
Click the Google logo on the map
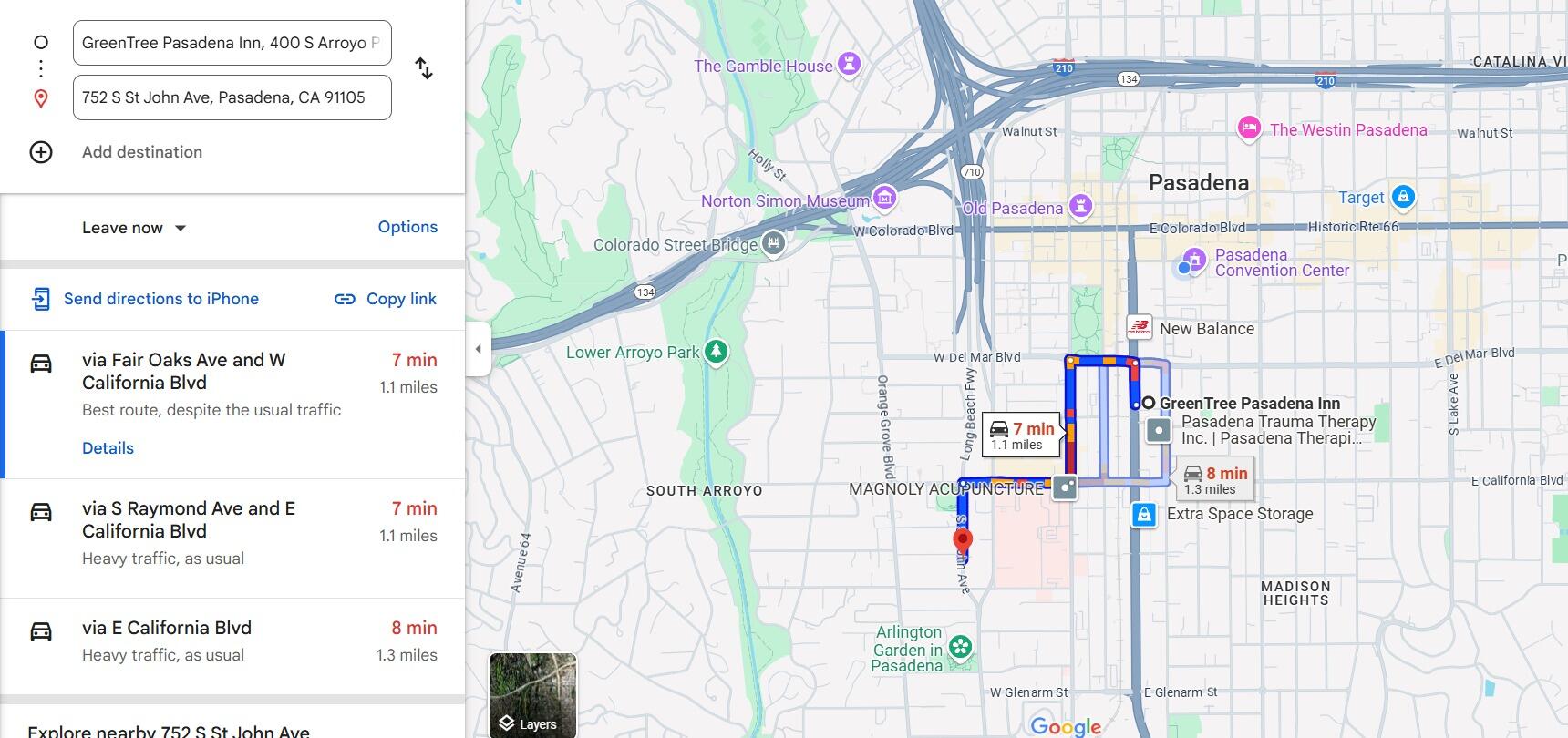pyautogui.click(x=1066, y=726)
